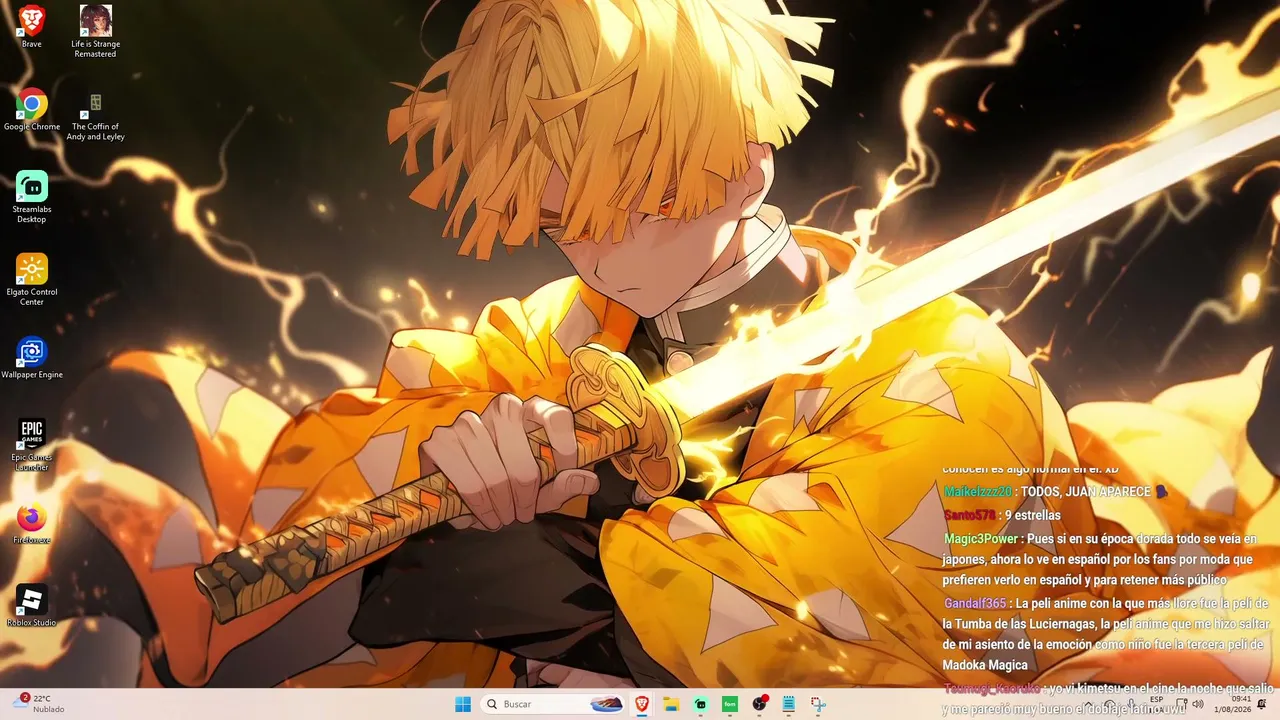Click the Buscar taskbar search box
This screenshot has width=1280, height=720.
click(553, 704)
